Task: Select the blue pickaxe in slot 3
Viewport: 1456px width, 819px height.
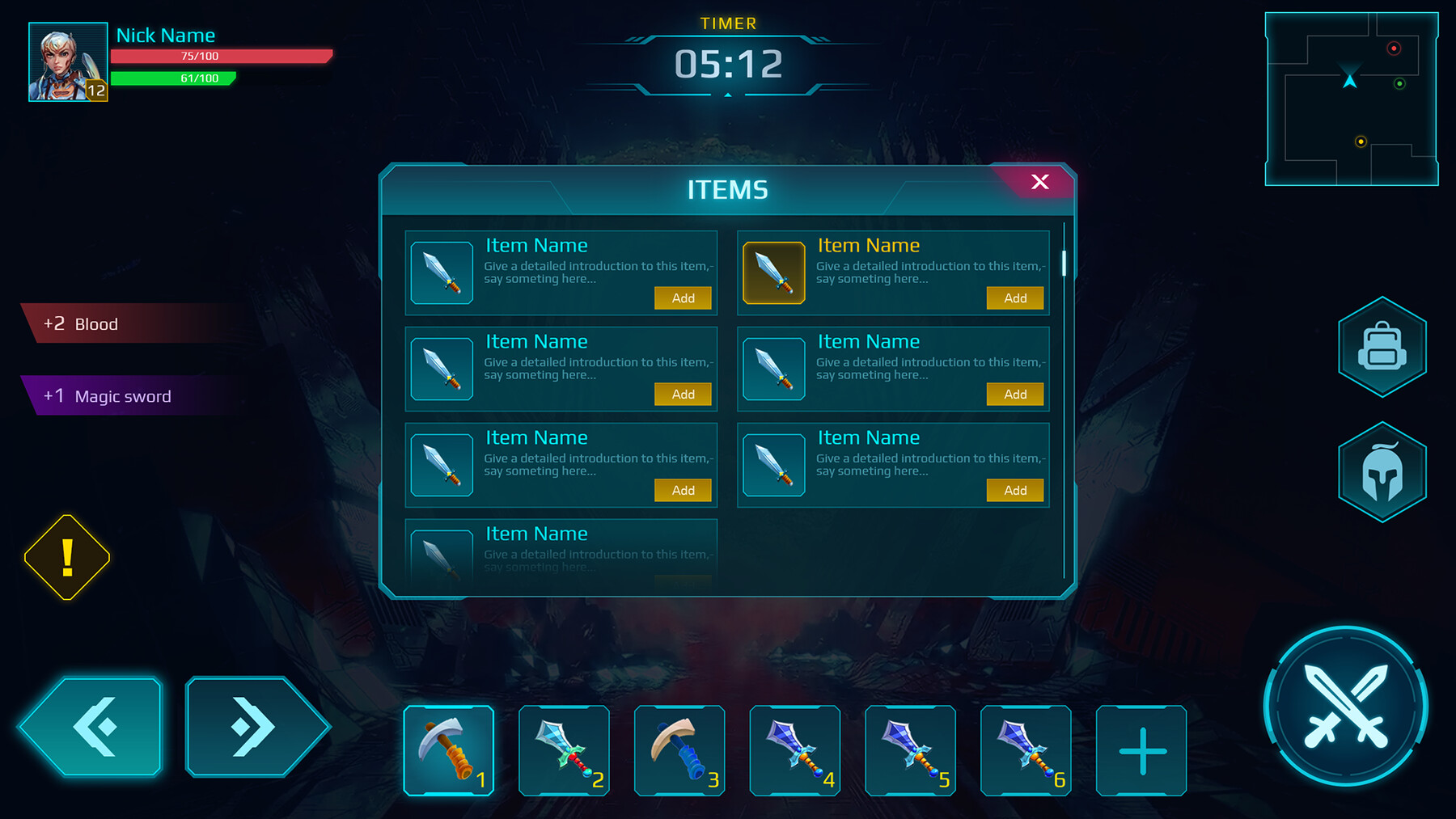Action: [x=679, y=750]
